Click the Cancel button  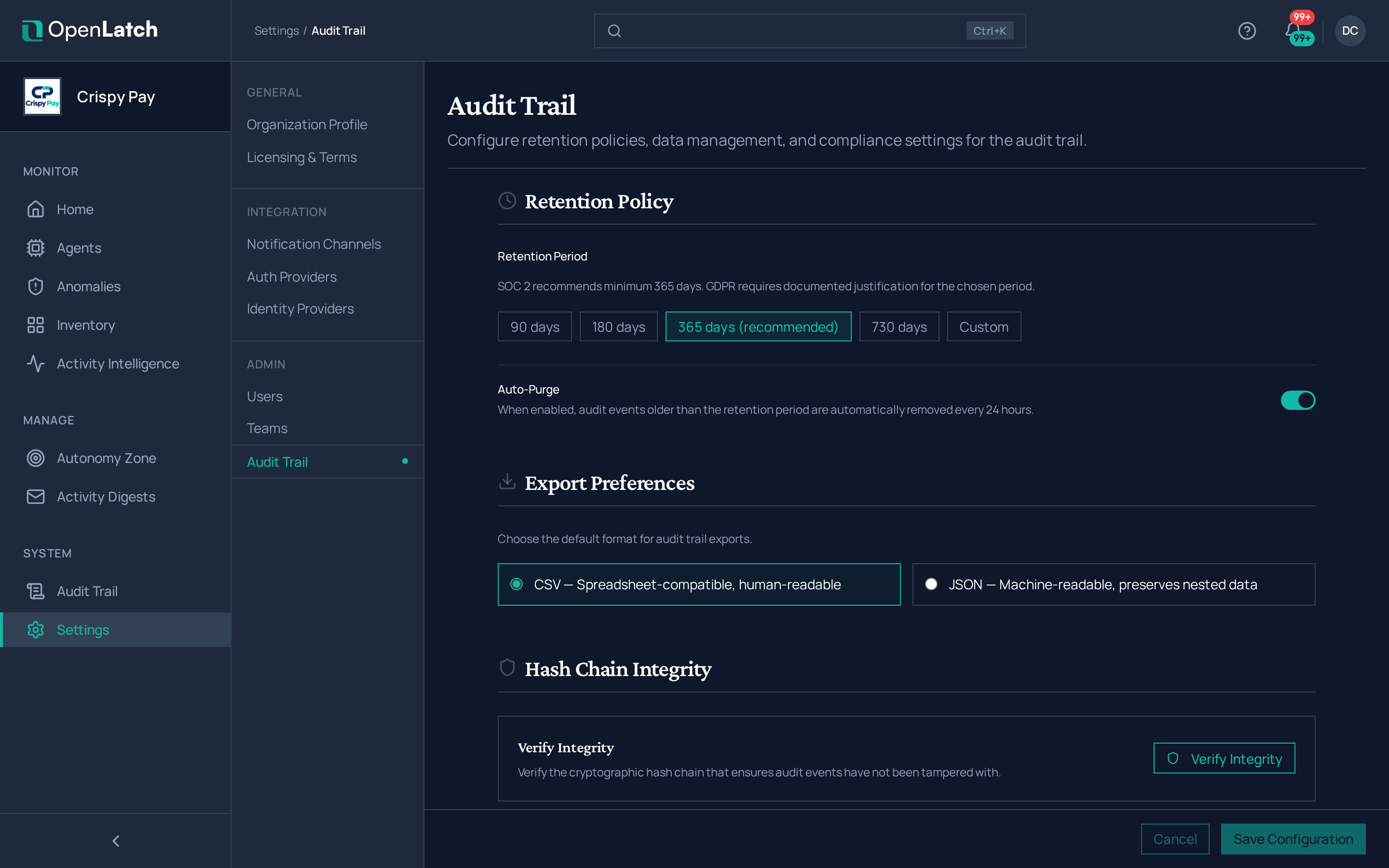(1174, 839)
